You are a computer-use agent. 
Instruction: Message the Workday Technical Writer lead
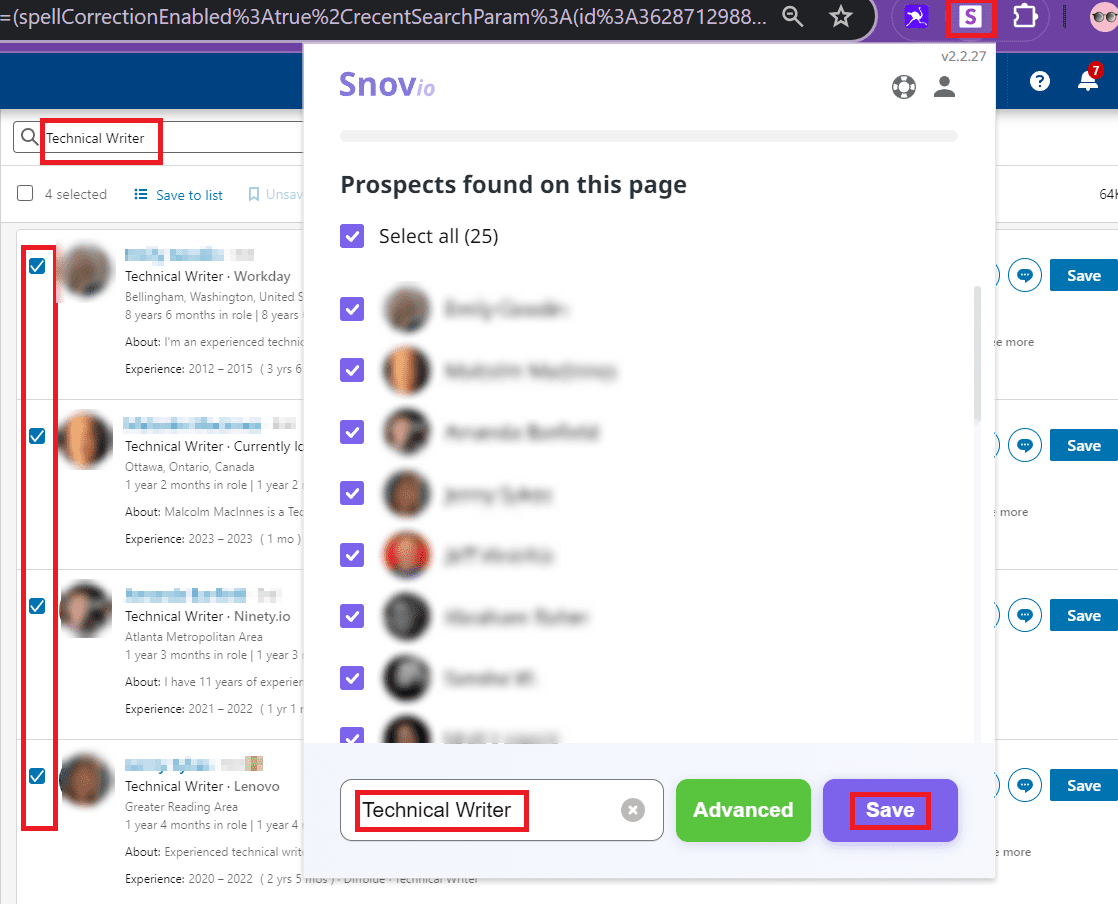[x=1024, y=275]
